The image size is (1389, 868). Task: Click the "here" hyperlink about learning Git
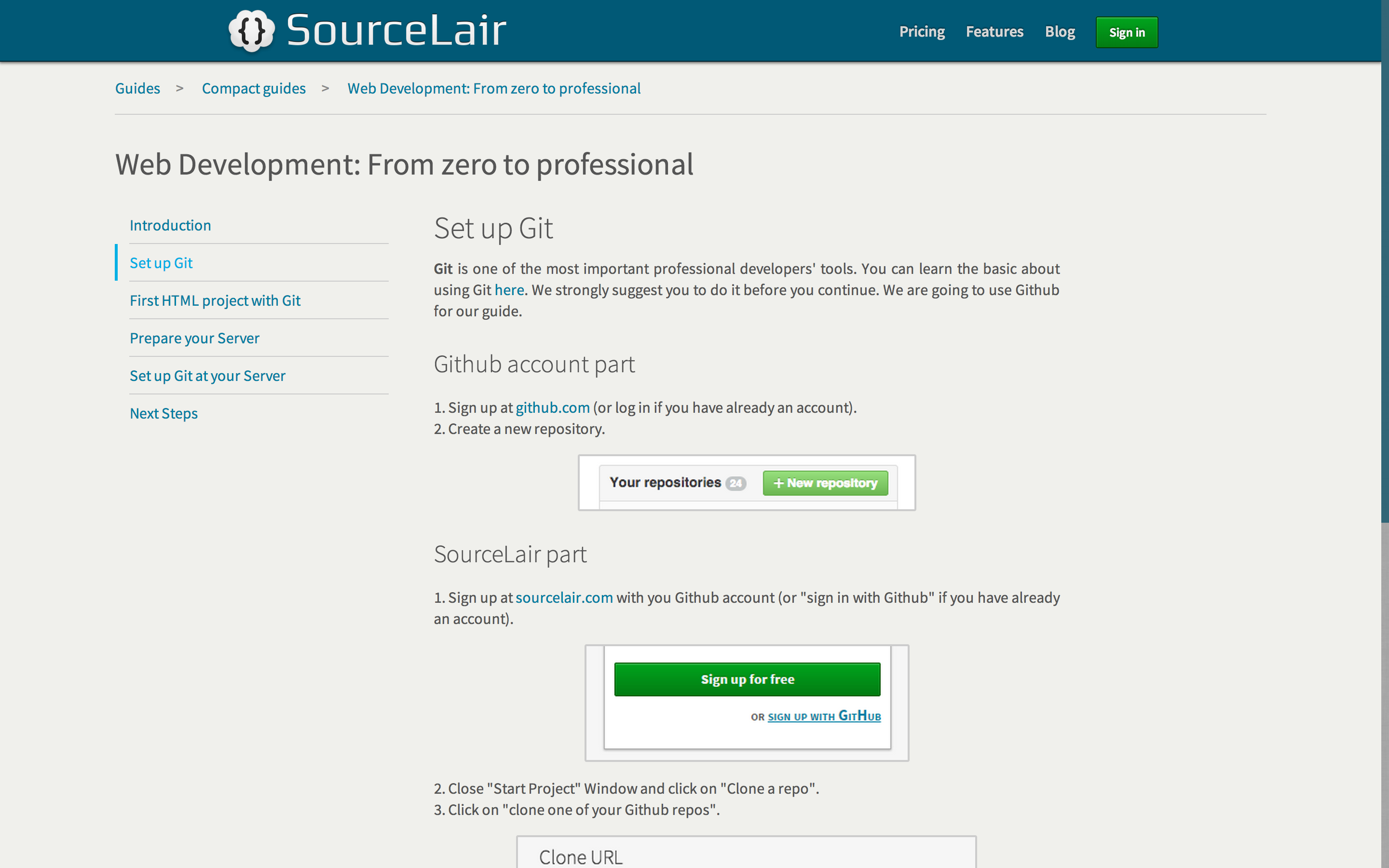coord(508,290)
